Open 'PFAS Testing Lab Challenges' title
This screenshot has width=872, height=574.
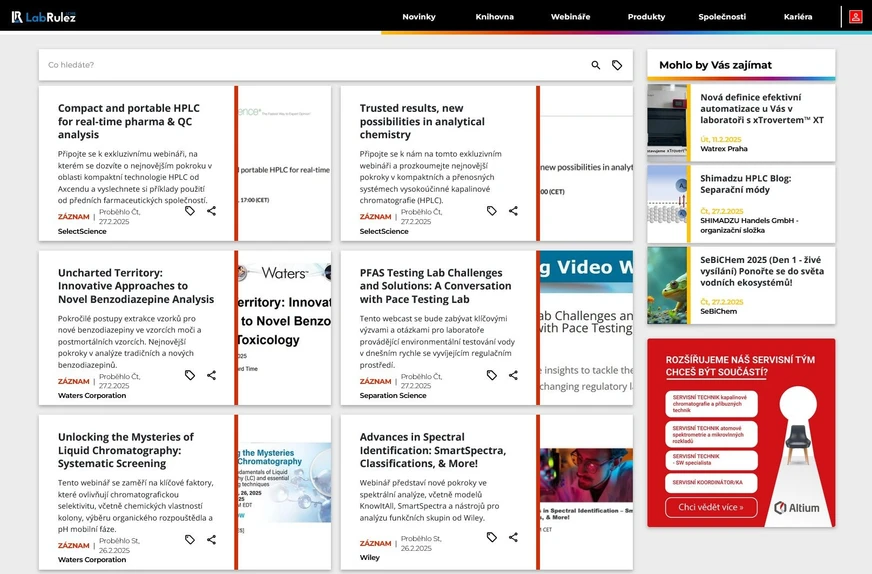[x=435, y=286]
